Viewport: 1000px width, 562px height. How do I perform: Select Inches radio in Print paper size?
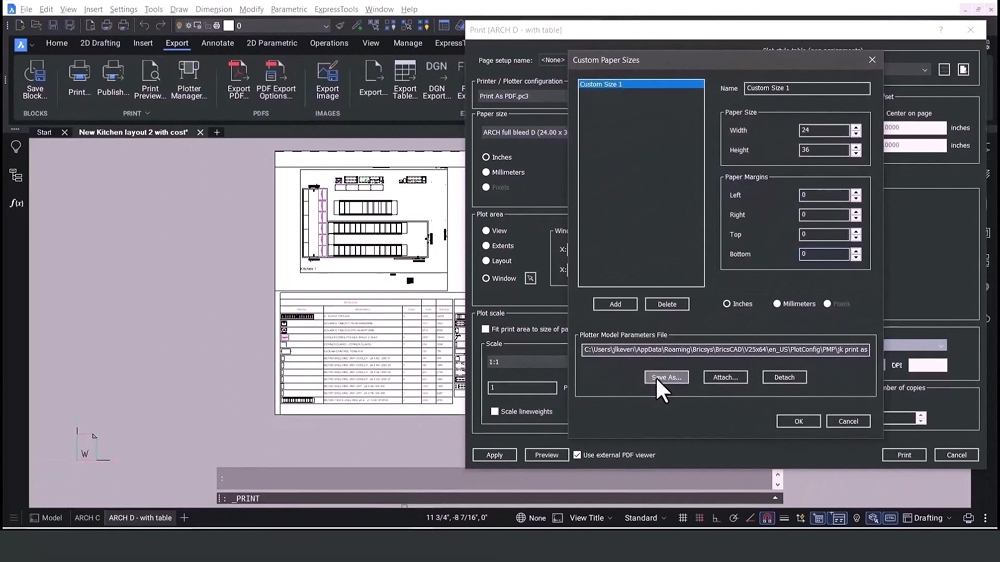tap(486, 157)
